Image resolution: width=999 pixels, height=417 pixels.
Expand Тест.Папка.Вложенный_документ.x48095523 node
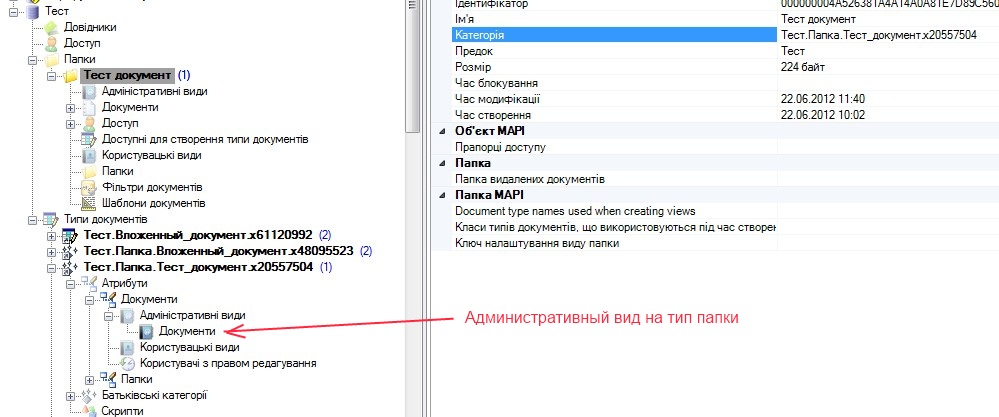(x=52, y=252)
